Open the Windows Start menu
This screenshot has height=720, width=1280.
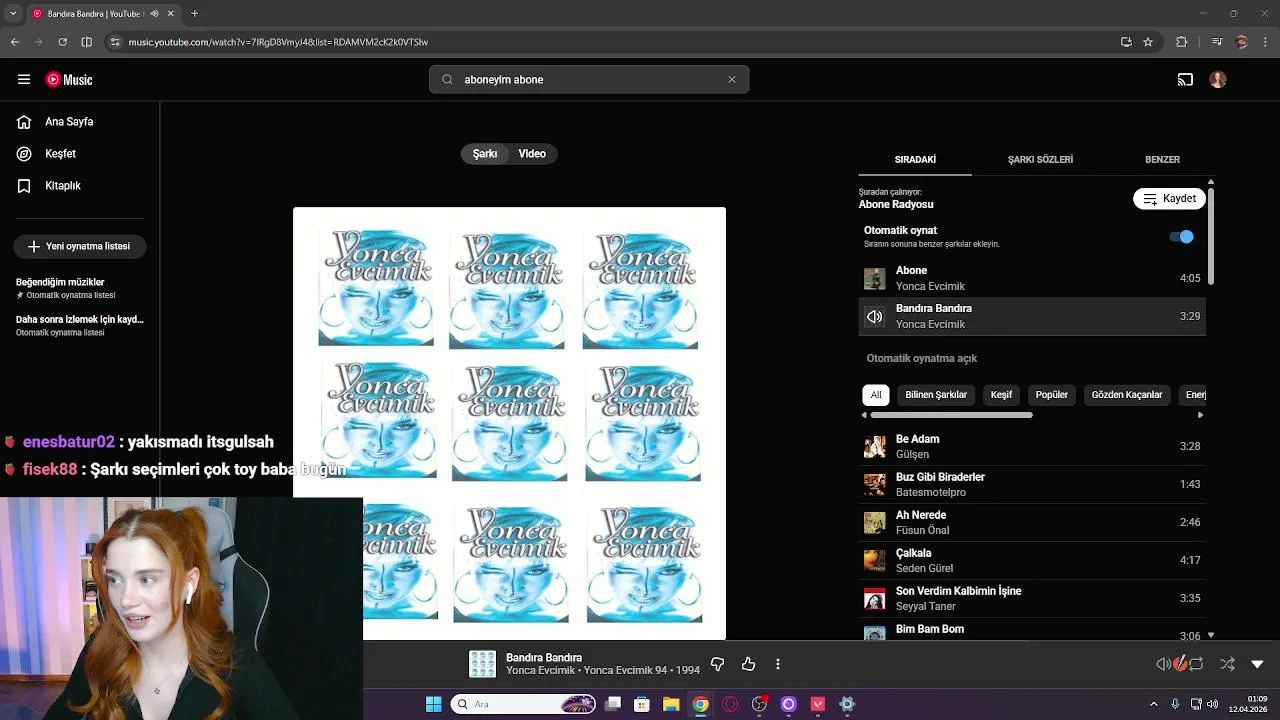click(x=433, y=704)
